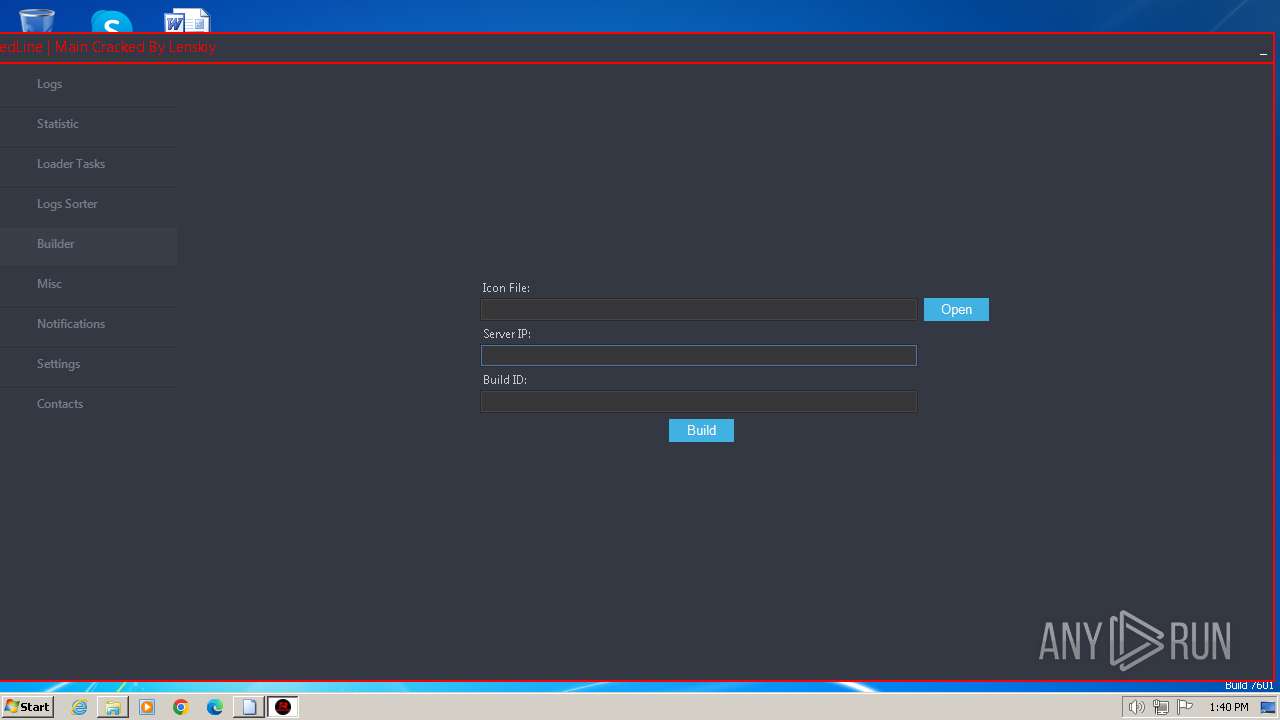
Task: Click the Open button for icon file
Action: (x=956, y=310)
